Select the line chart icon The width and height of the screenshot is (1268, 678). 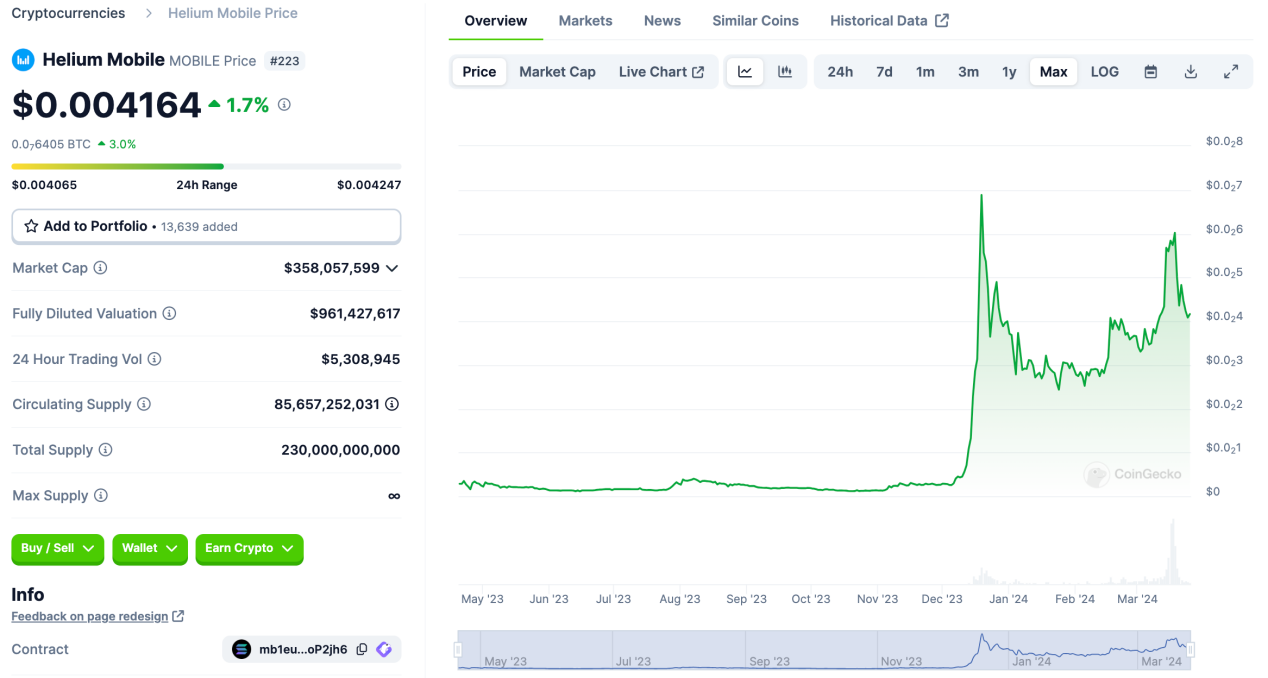745,71
